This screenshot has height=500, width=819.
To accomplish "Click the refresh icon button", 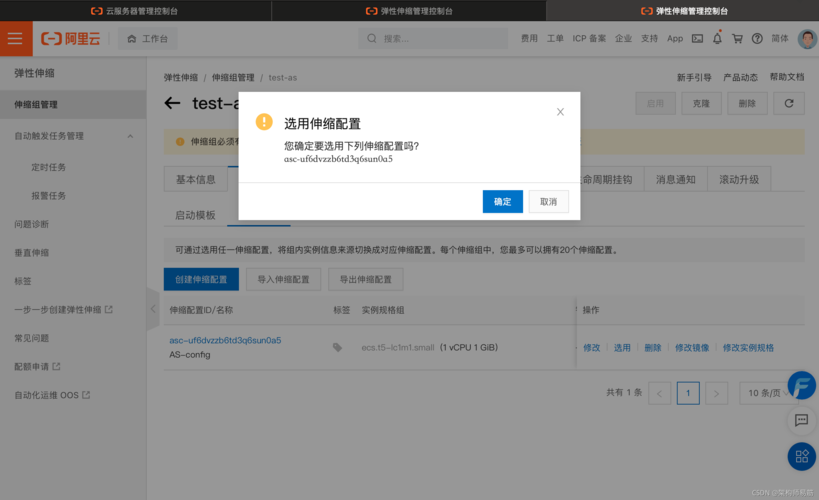I will coord(789,103).
